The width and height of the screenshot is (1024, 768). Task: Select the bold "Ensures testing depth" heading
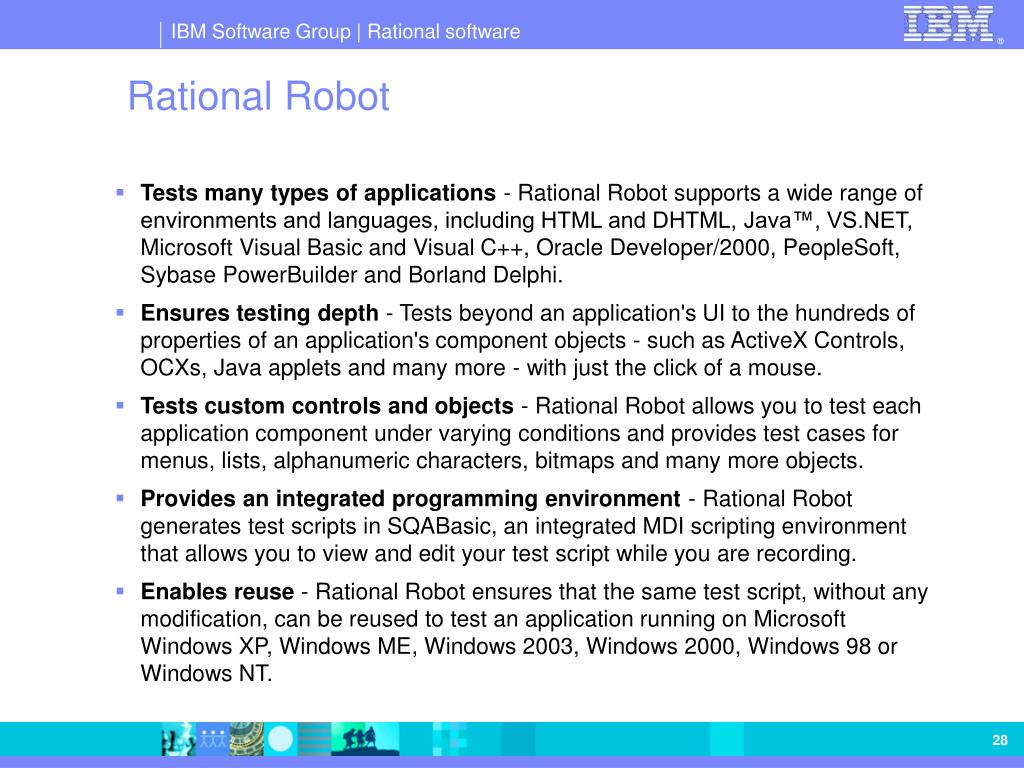coord(259,313)
